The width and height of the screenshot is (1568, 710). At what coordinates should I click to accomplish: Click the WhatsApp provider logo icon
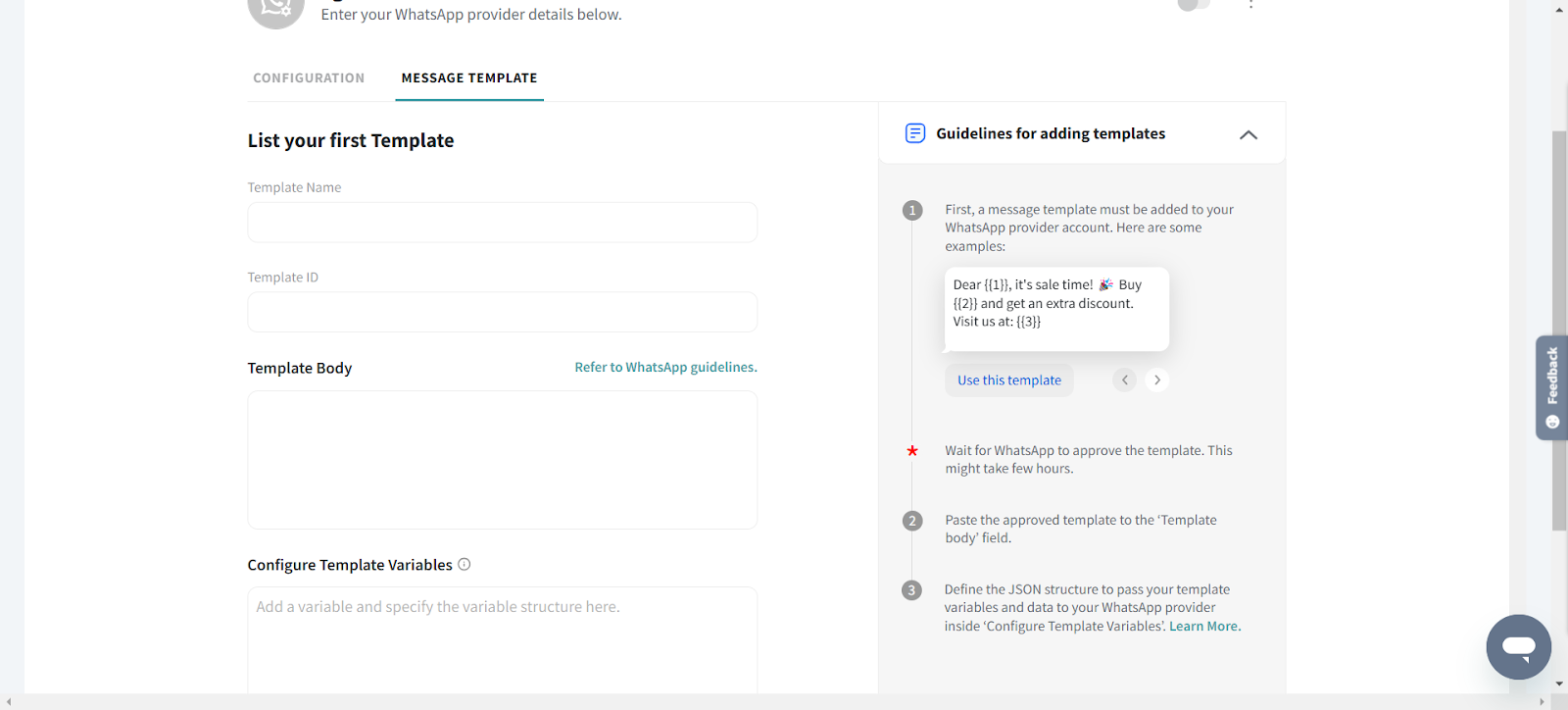click(275, 8)
